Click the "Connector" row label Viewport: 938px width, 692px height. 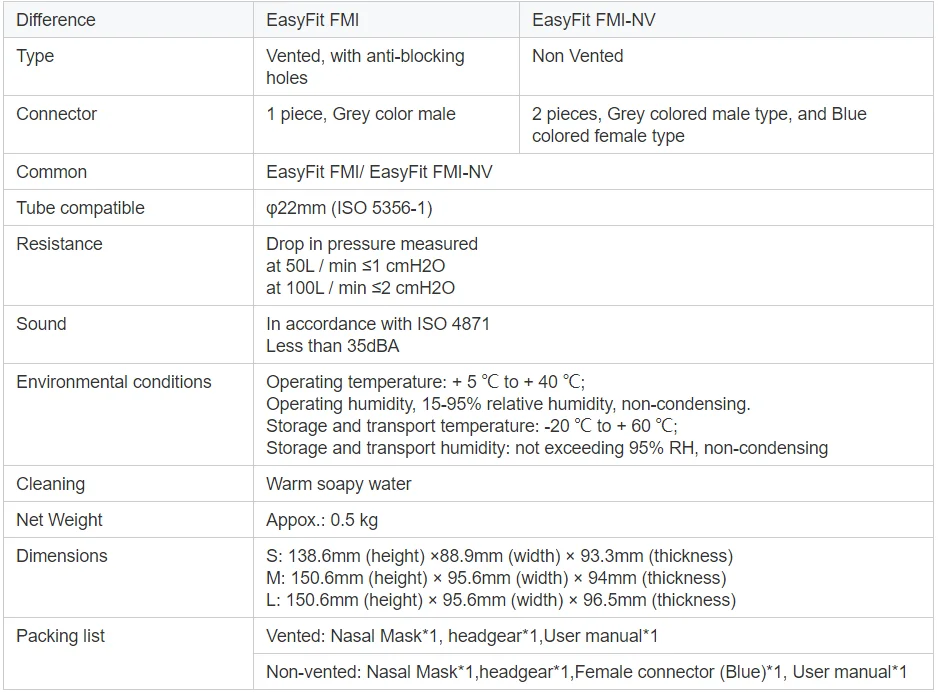(x=56, y=114)
